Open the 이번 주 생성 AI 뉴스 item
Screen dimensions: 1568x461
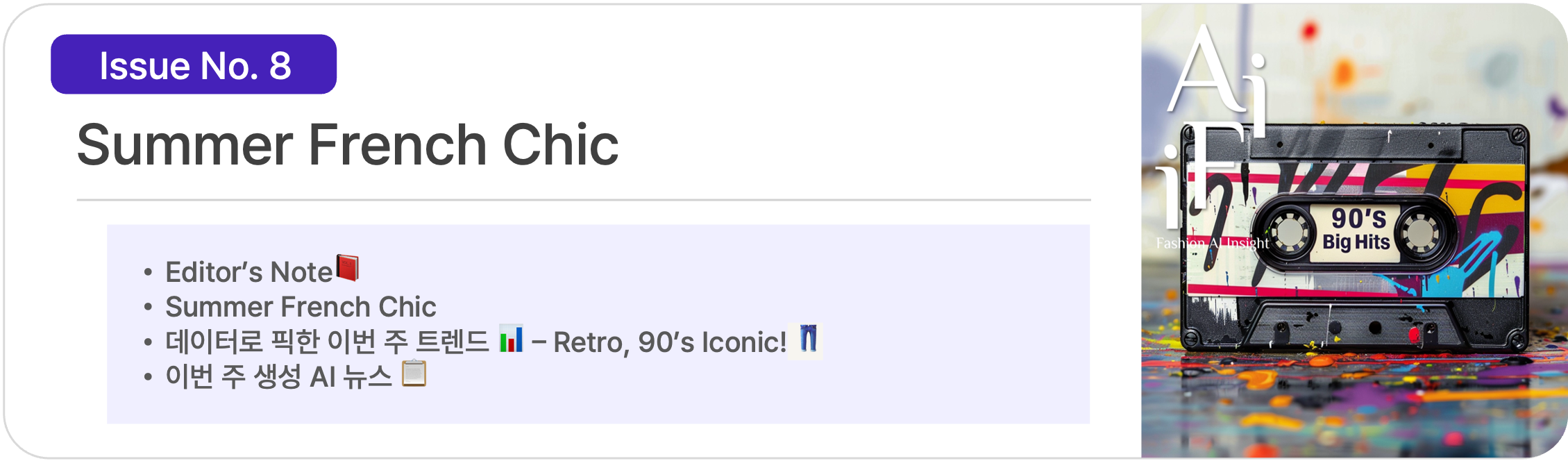(278, 377)
